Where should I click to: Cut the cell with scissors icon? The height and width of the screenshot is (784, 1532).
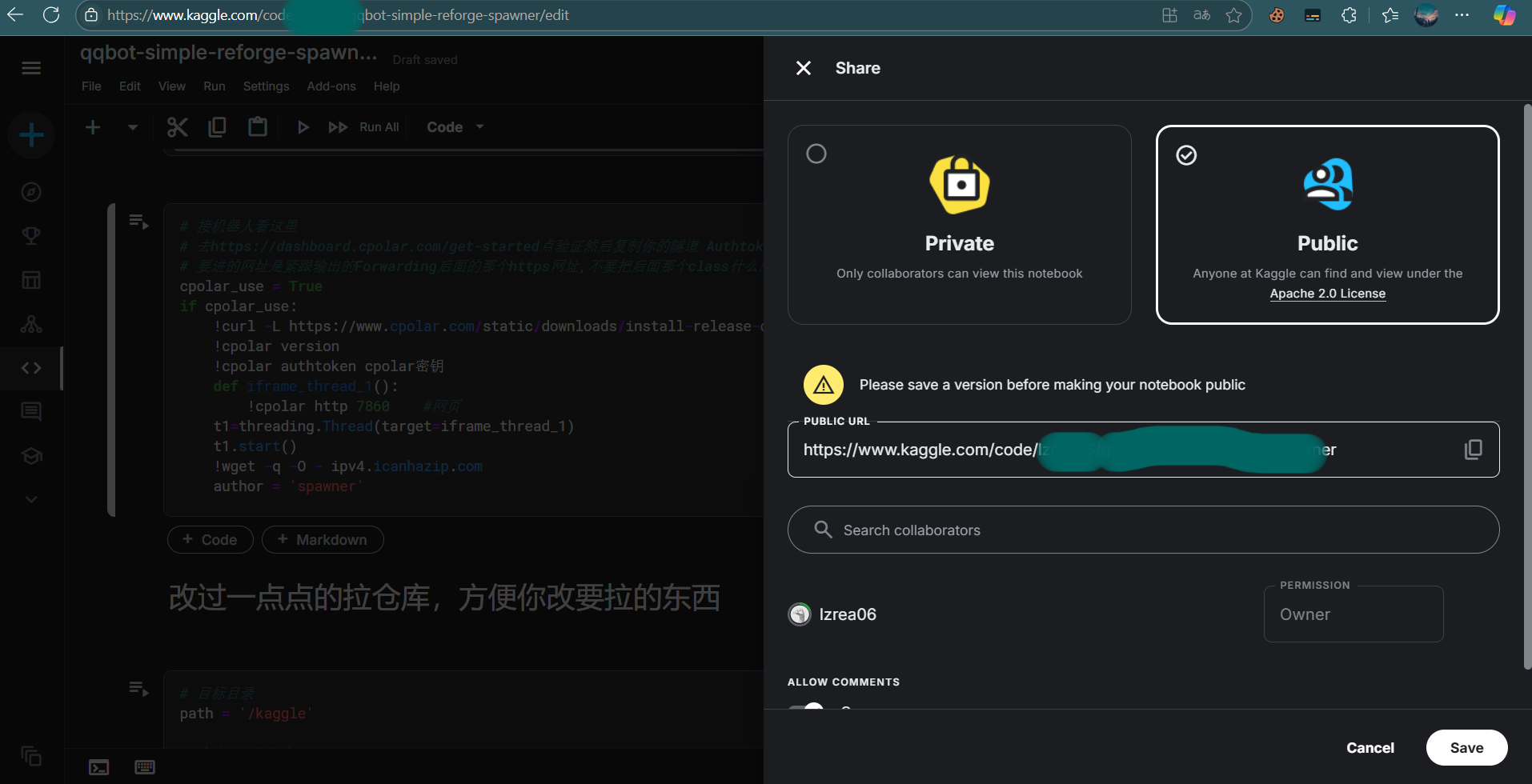point(177,127)
